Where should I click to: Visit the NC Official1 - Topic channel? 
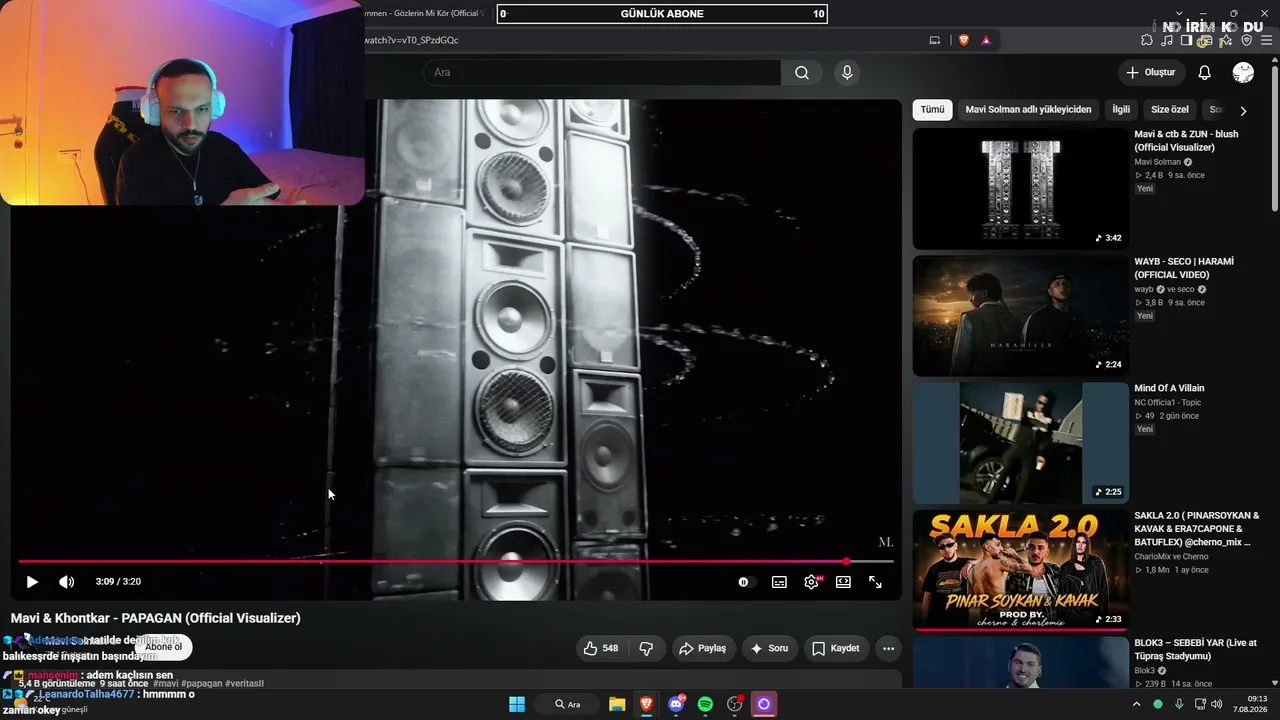click(1168, 402)
